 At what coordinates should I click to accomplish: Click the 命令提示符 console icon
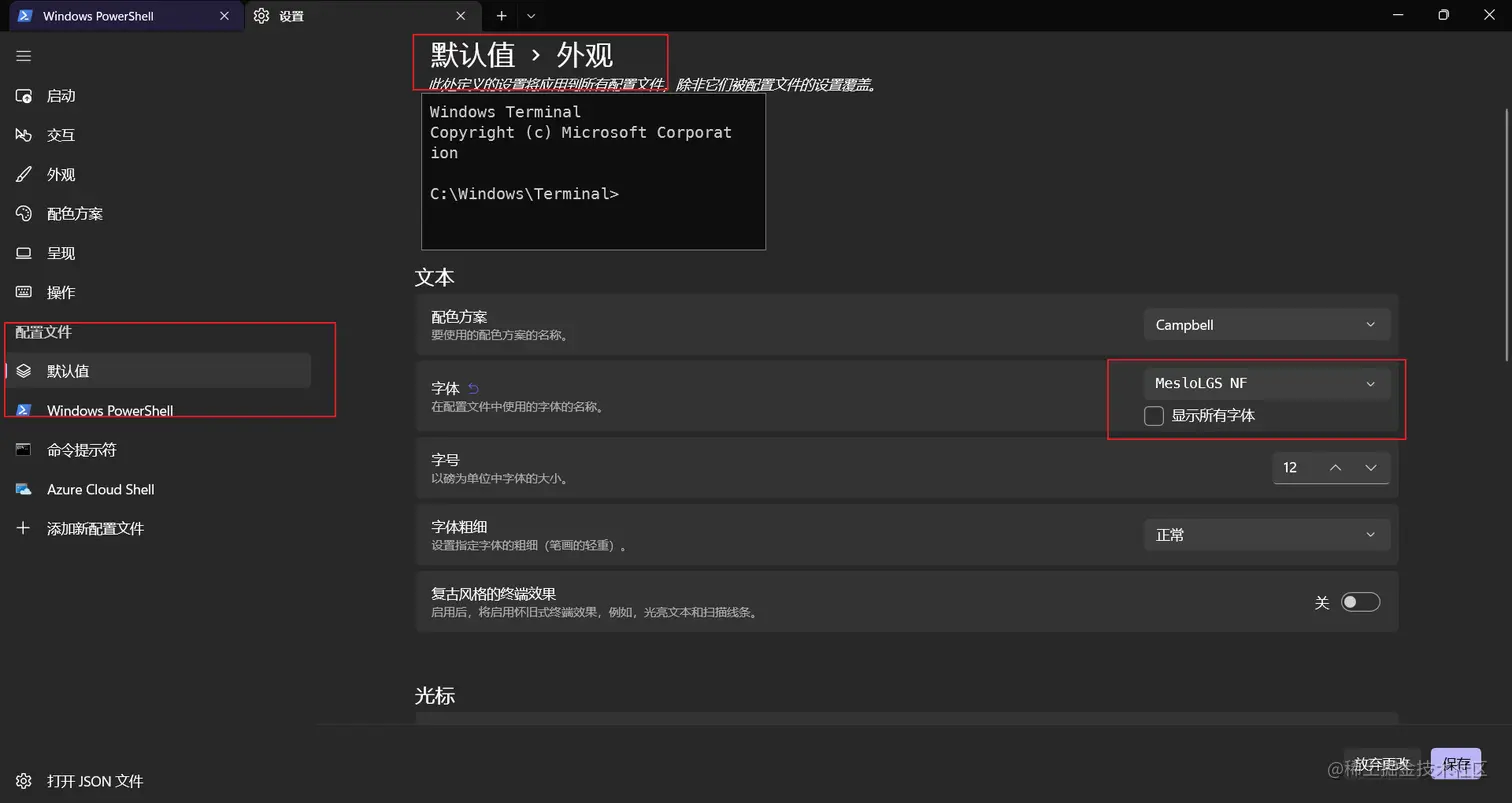pyautogui.click(x=24, y=450)
